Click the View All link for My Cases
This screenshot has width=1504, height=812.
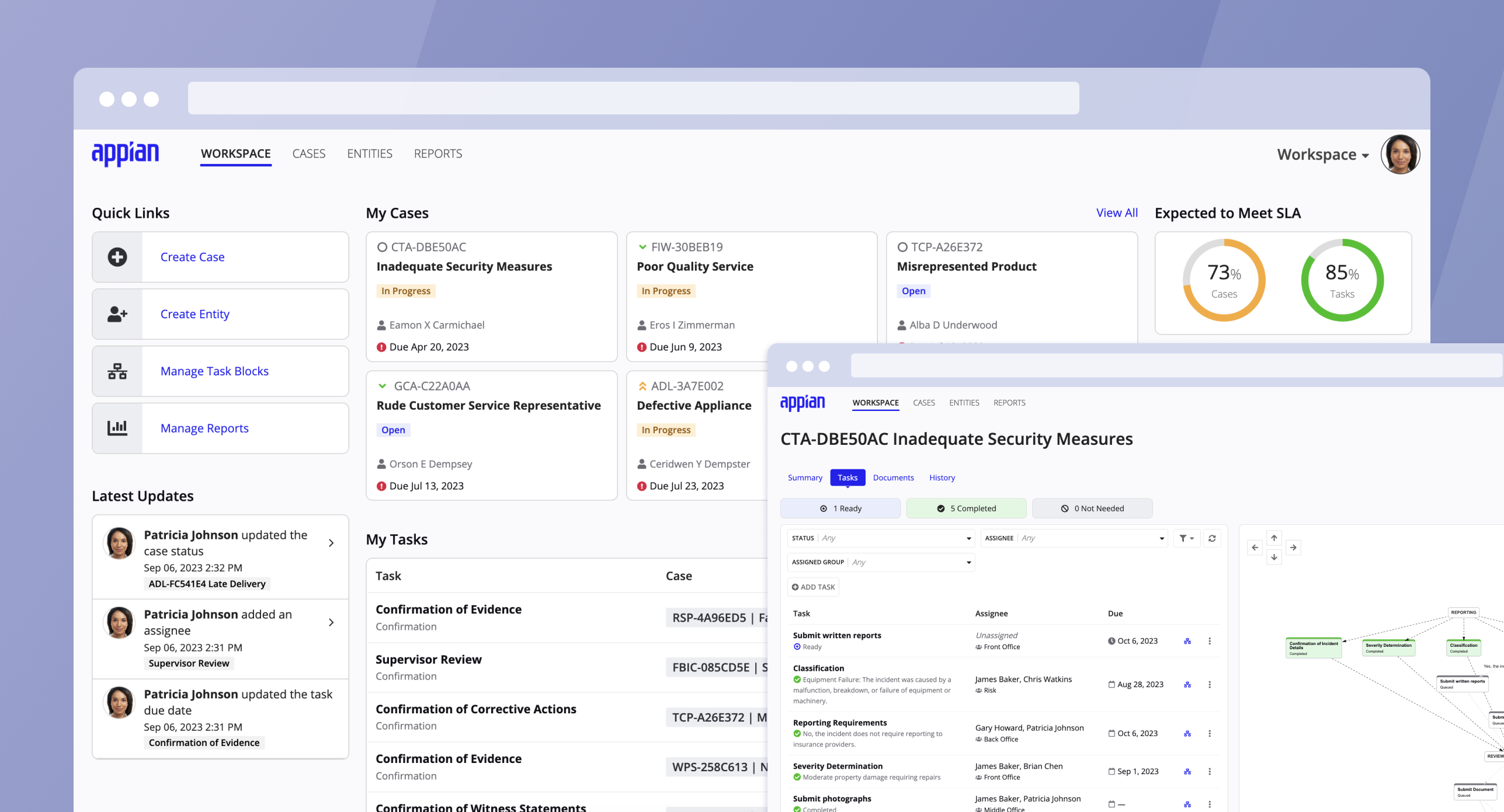coord(1116,212)
